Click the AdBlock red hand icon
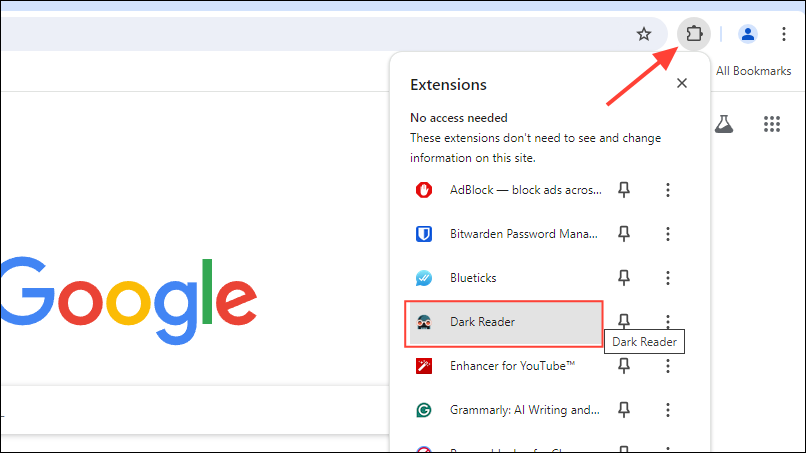The width and height of the screenshot is (806, 453). pyautogui.click(x=424, y=190)
